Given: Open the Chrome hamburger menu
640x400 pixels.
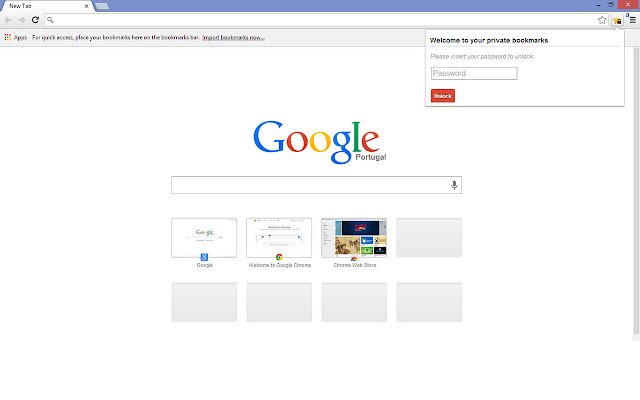Looking at the screenshot, I should click(632, 20).
